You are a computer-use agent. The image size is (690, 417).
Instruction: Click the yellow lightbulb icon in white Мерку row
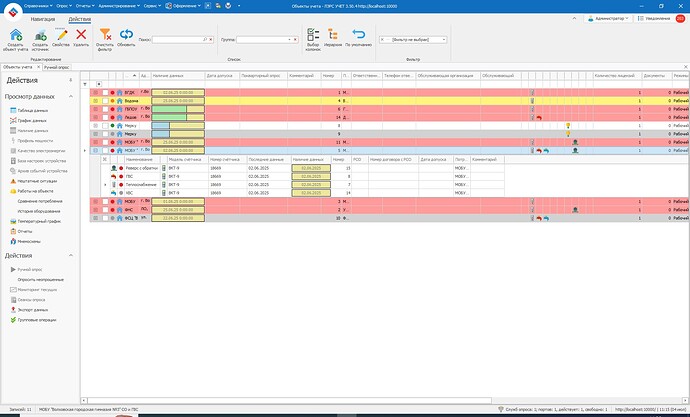568,126
